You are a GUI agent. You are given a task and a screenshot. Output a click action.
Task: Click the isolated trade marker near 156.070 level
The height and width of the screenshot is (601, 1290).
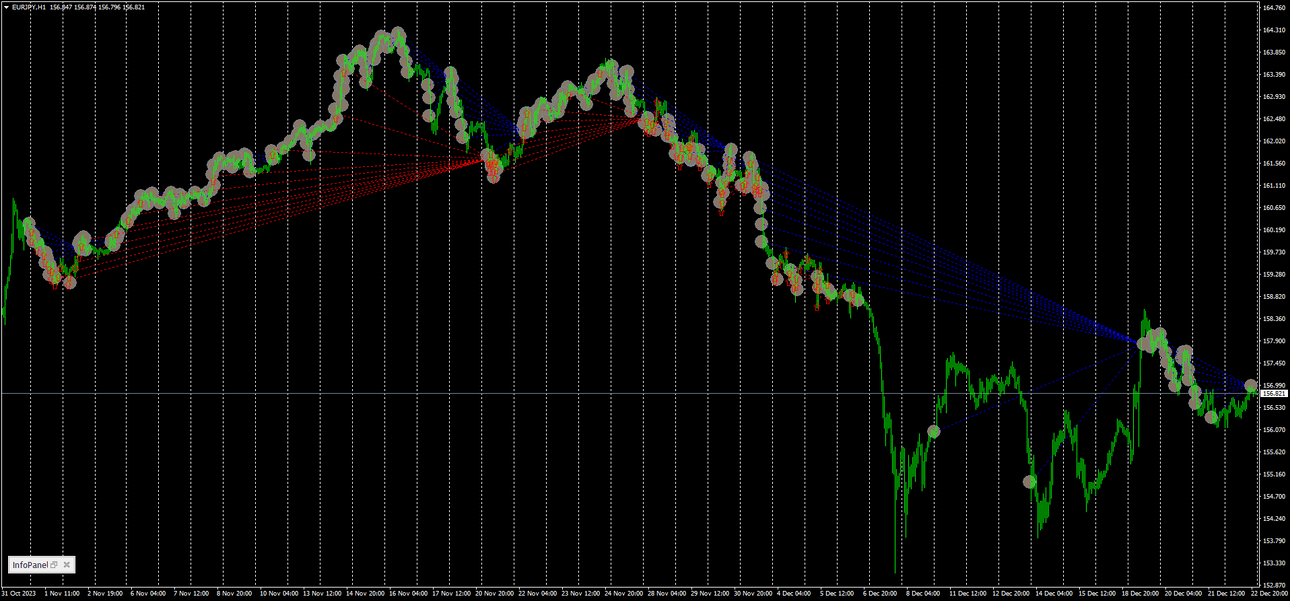click(x=934, y=431)
